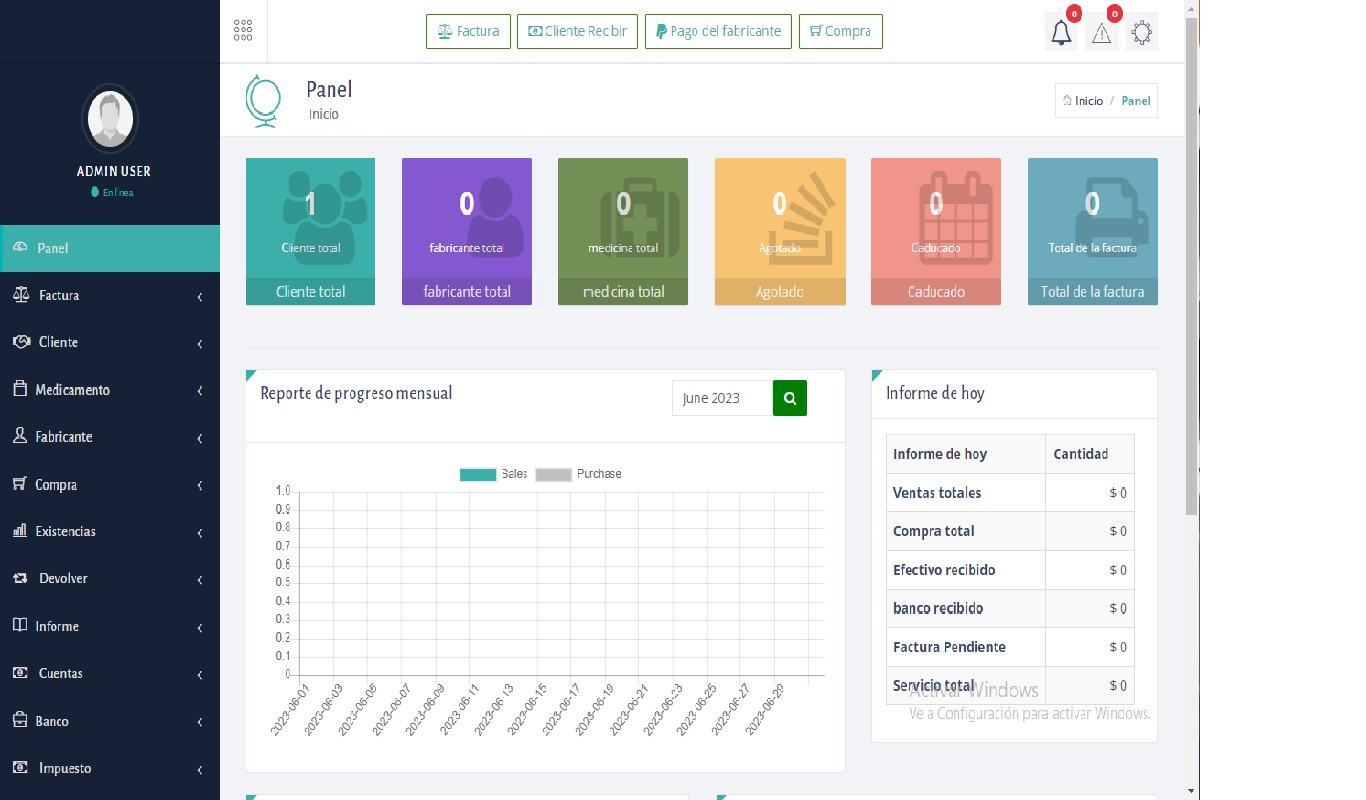Search monthly report with magnifier button
This screenshot has height=800, width=1366.
[x=790, y=398]
